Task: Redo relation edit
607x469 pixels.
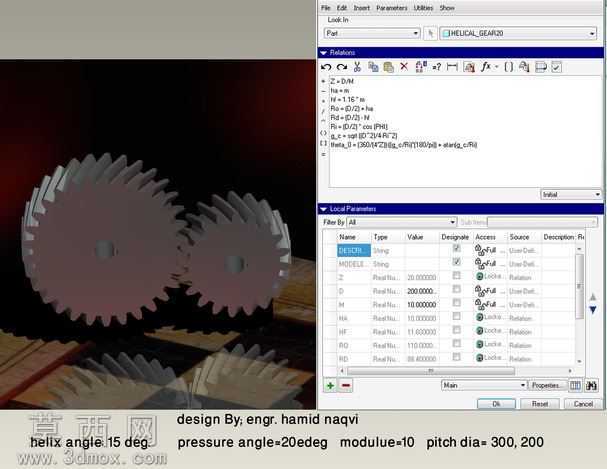Action: click(x=341, y=67)
